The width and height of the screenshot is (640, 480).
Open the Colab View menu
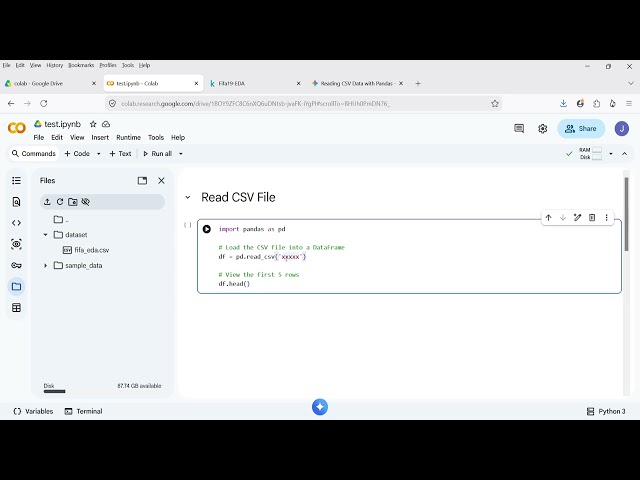pos(77,138)
